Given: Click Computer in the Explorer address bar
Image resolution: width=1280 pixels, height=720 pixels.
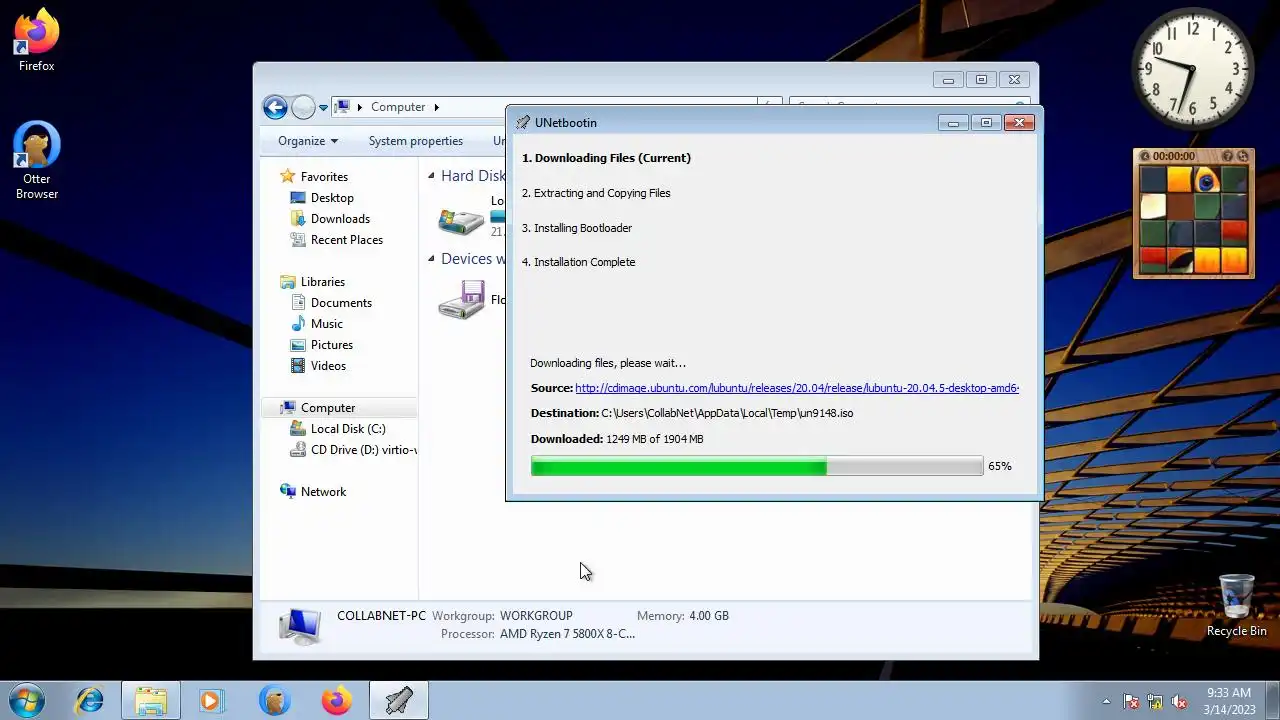Looking at the screenshot, I should coord(398,107).
